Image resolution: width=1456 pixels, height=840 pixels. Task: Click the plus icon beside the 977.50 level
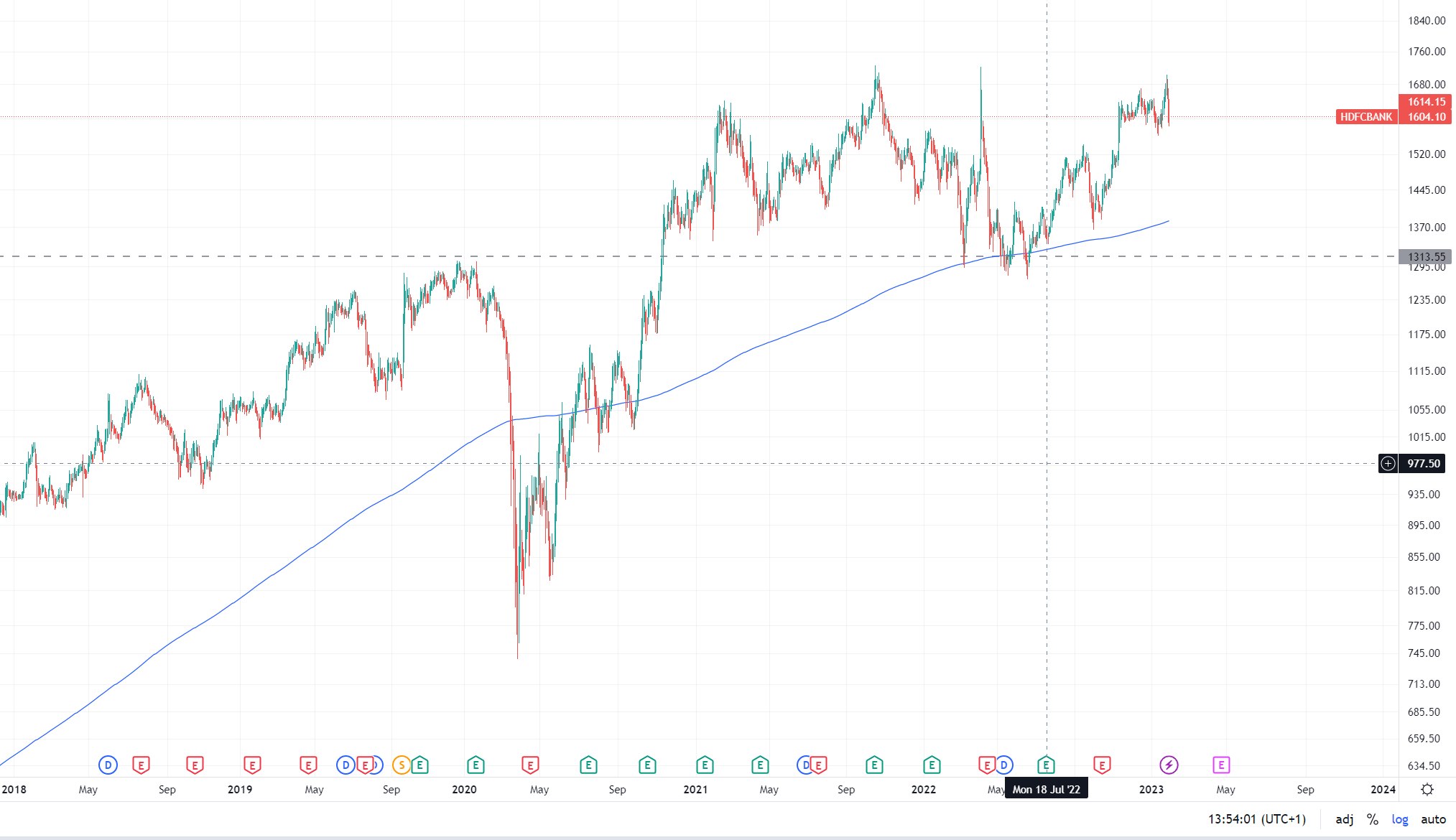click(x=1387, y=464)
